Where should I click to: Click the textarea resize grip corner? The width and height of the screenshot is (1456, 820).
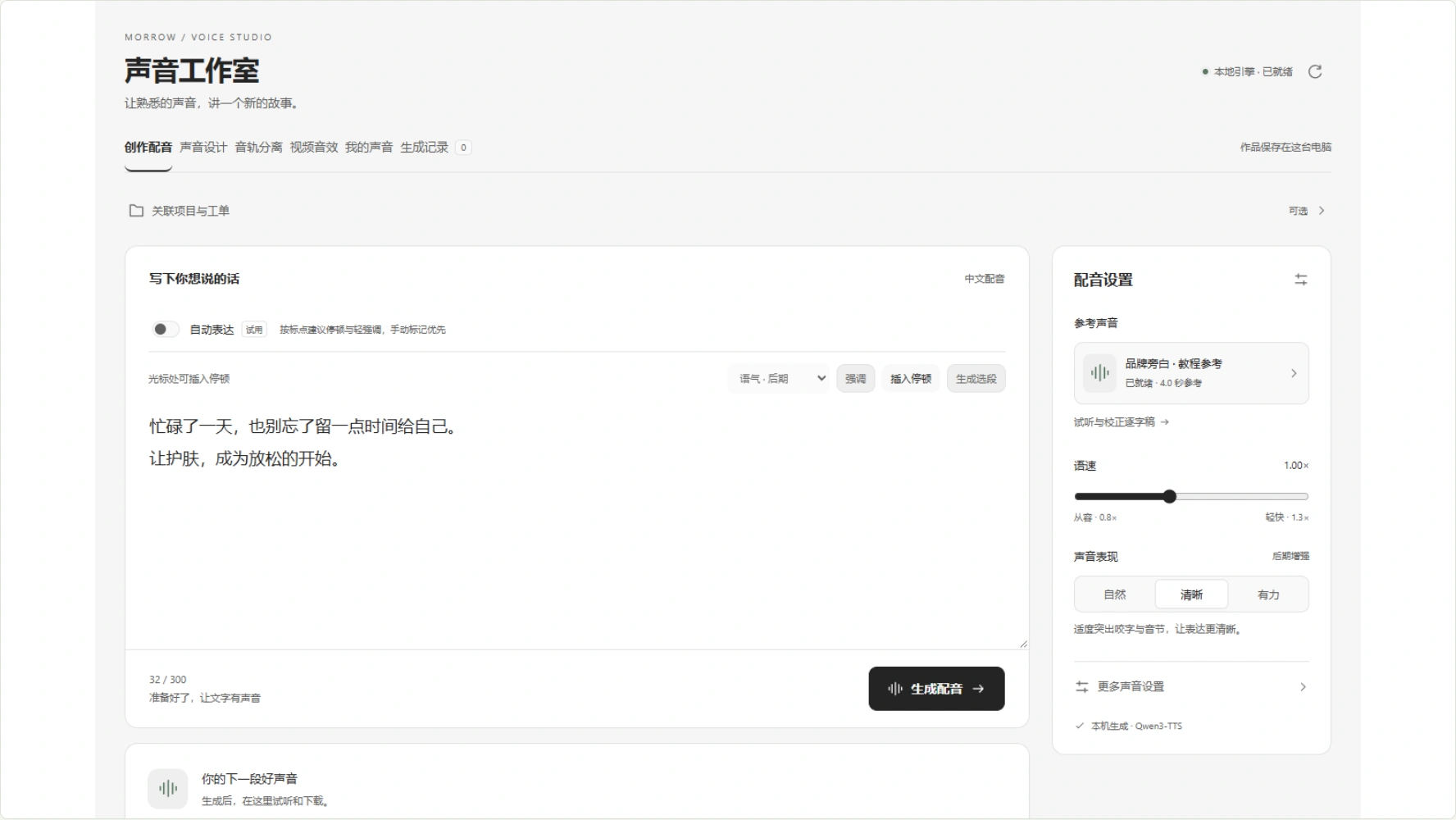tap(1023, 645)
